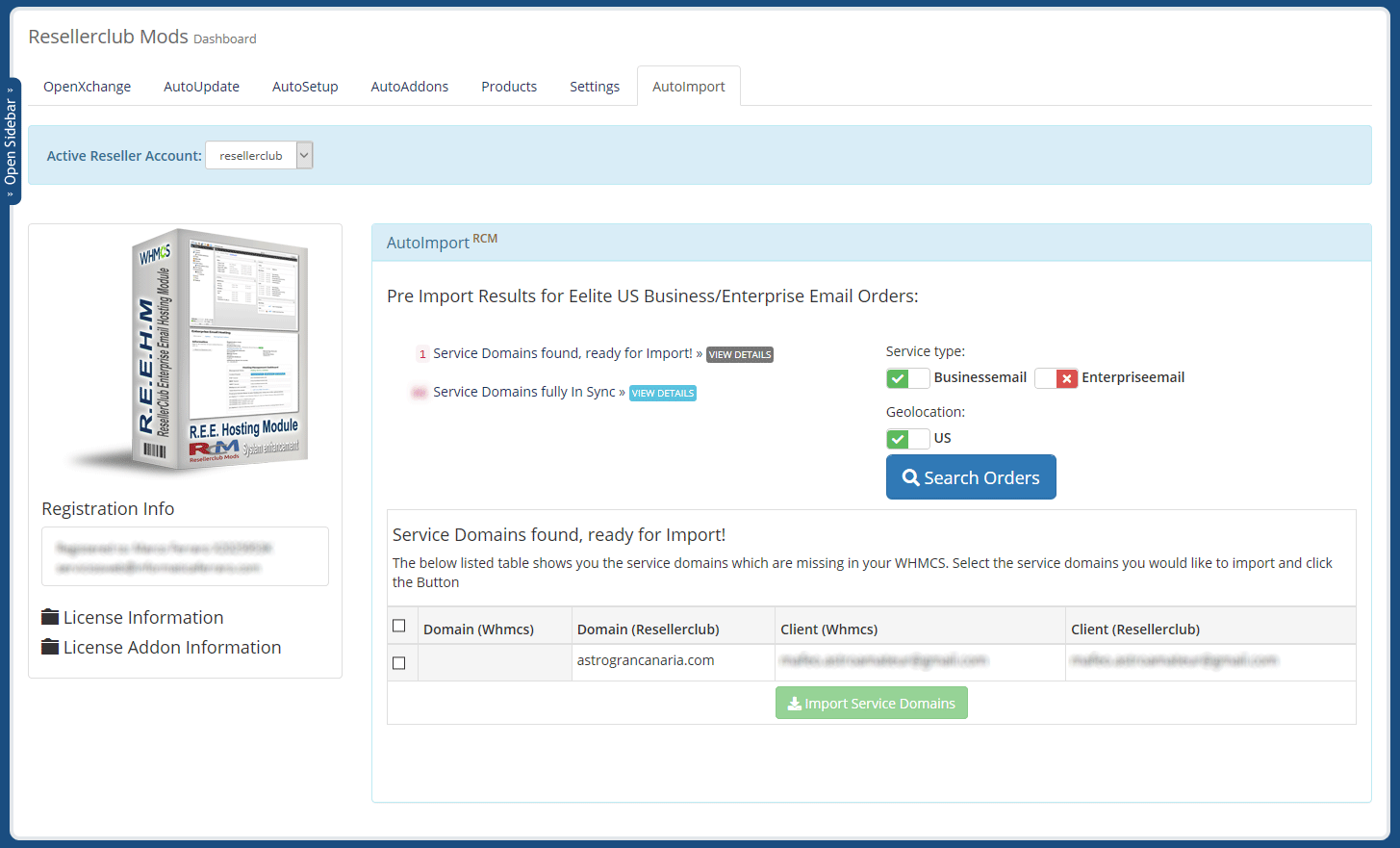The height and width of the screenshot is (848, 1400).
Task: Open License Information link
Action: pos(143,617)
